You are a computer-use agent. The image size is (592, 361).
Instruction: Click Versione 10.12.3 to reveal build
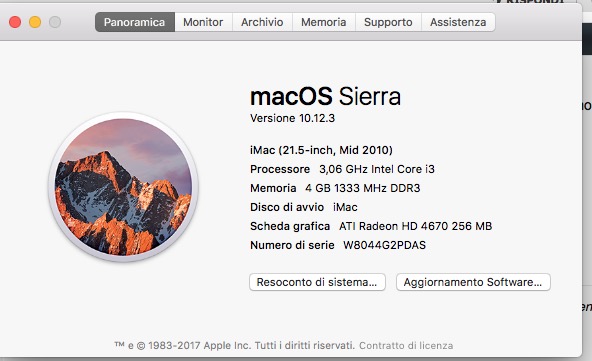(292, 118)
